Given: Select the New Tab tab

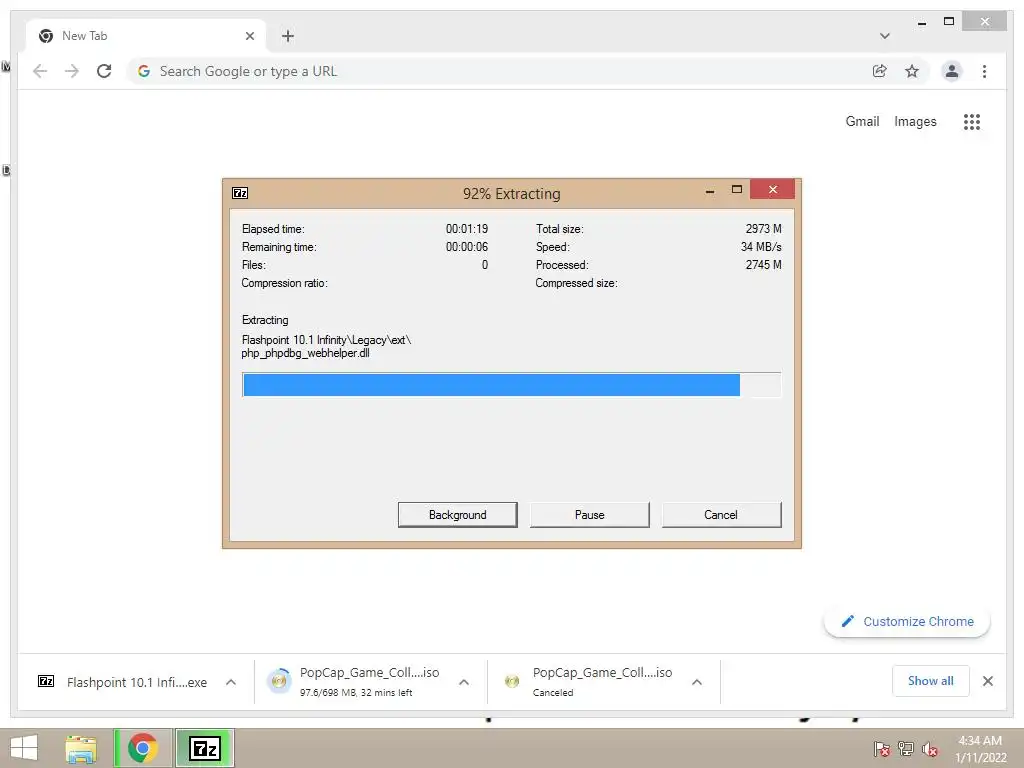Looking at the screenshot, I should point(145,36).
